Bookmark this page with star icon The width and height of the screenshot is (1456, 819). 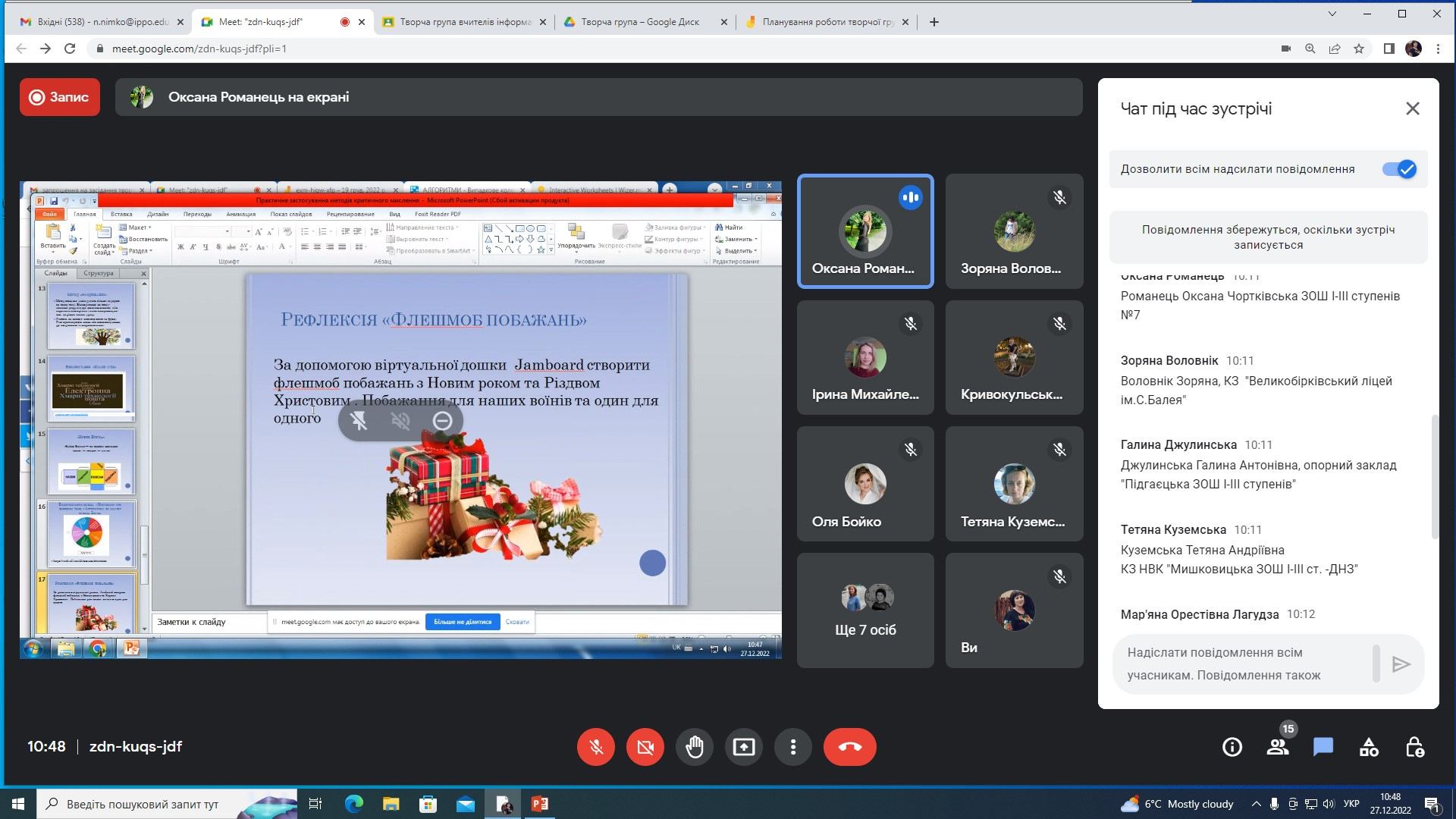pyautogui.click(x=1359, y=49)
